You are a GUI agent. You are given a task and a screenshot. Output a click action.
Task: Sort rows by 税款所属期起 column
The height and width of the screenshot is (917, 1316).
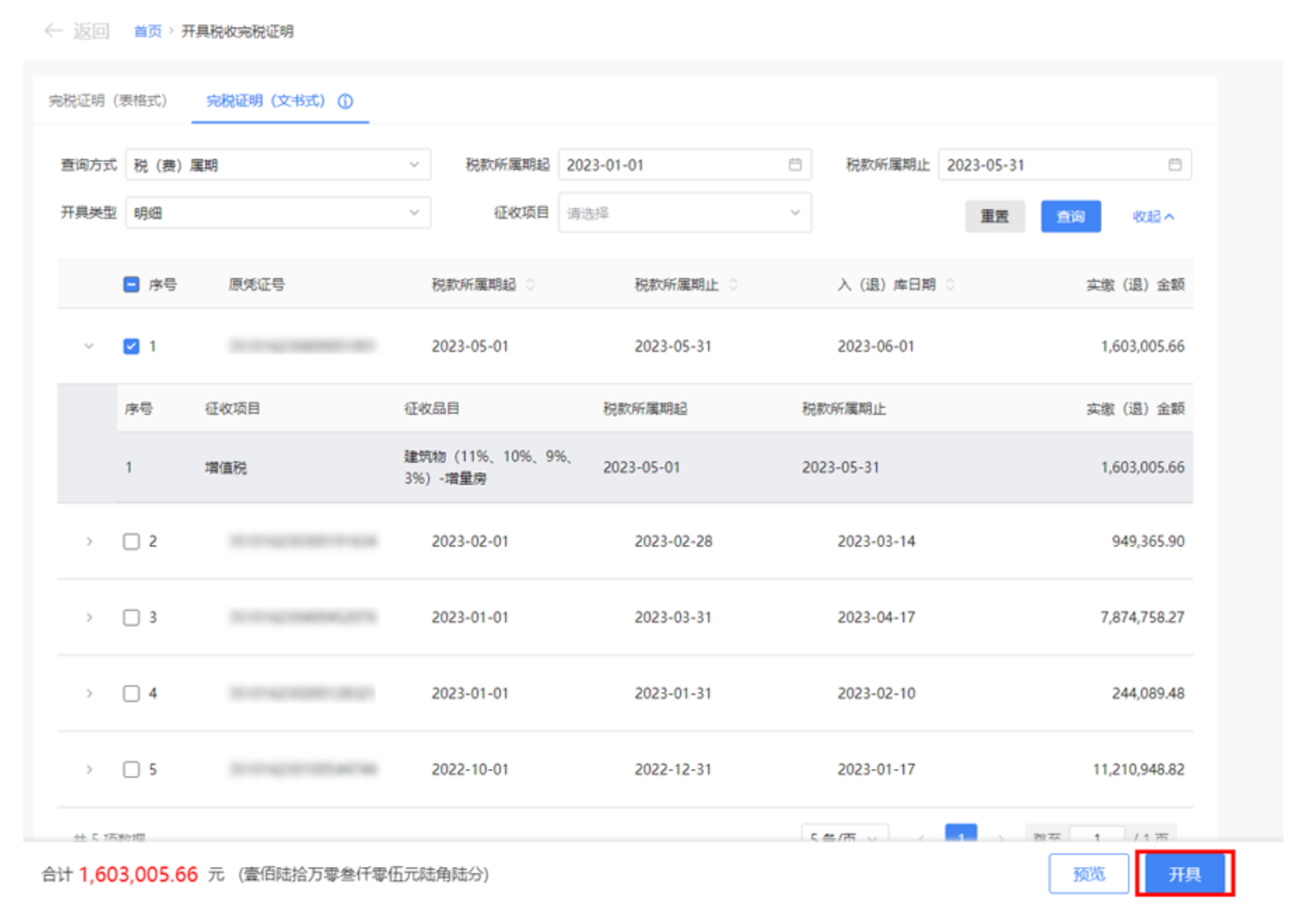(x=531, y=285)
